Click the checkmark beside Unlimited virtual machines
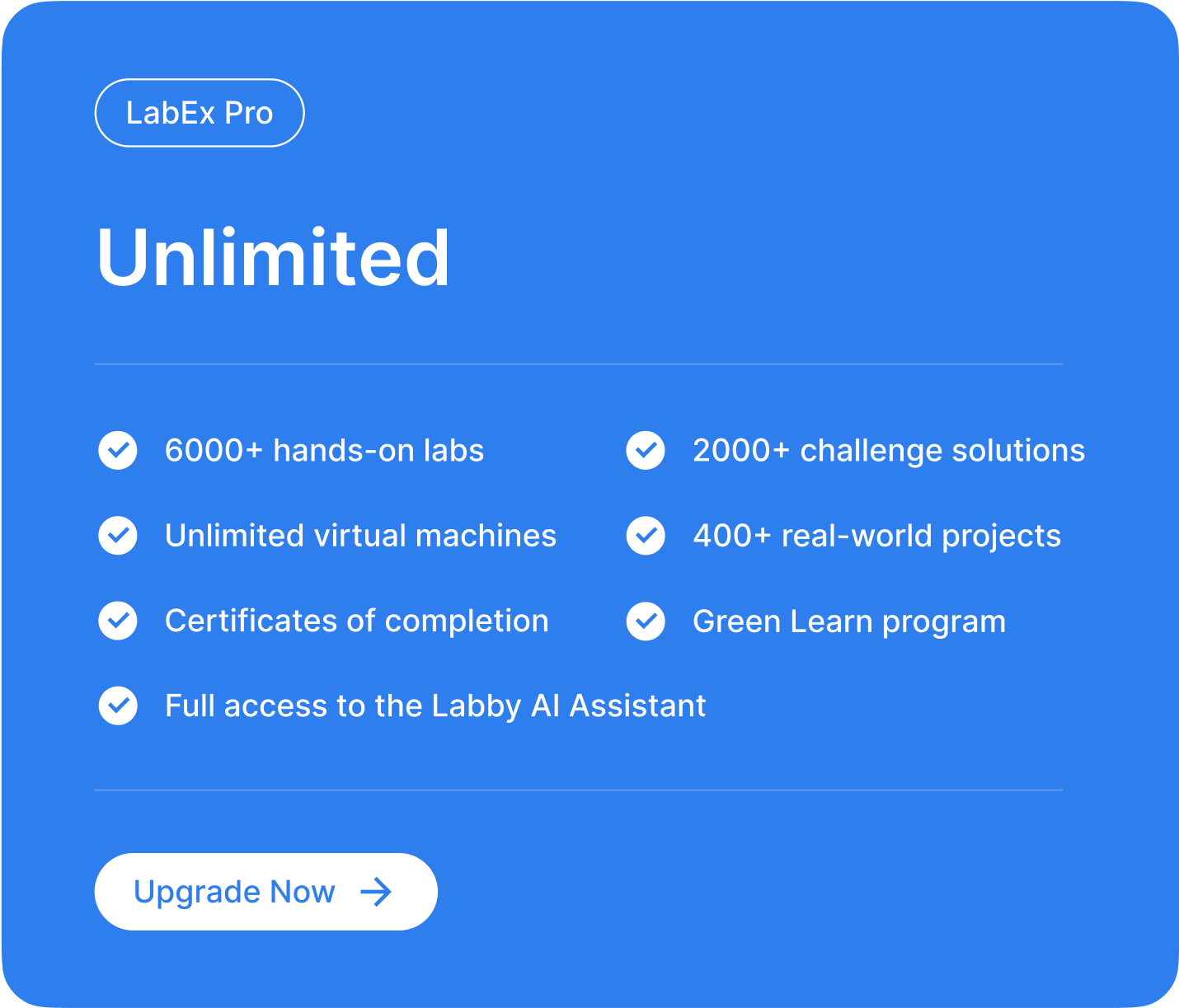The image size is (1179, 1008). coord(118,536)
